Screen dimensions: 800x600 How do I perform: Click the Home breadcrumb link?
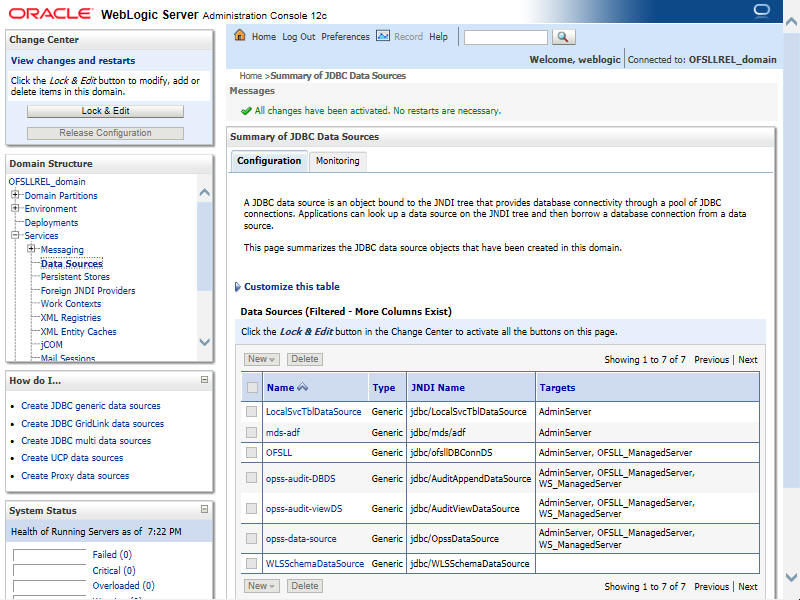(251, 76)
